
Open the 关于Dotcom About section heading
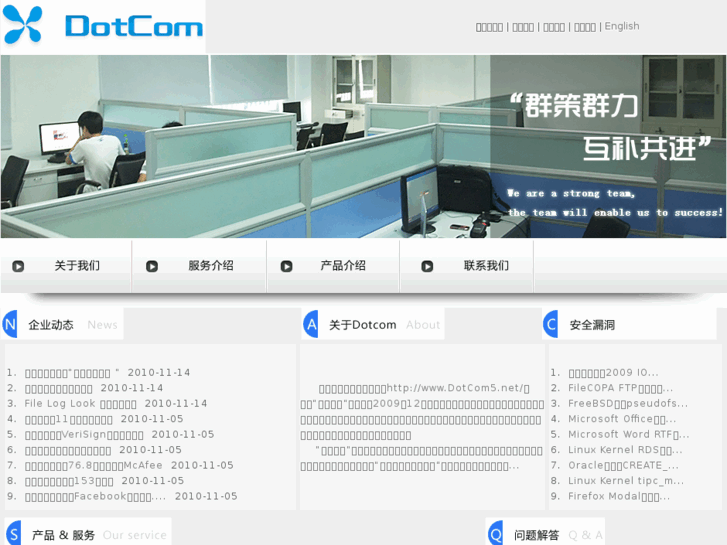click(384, 325)
